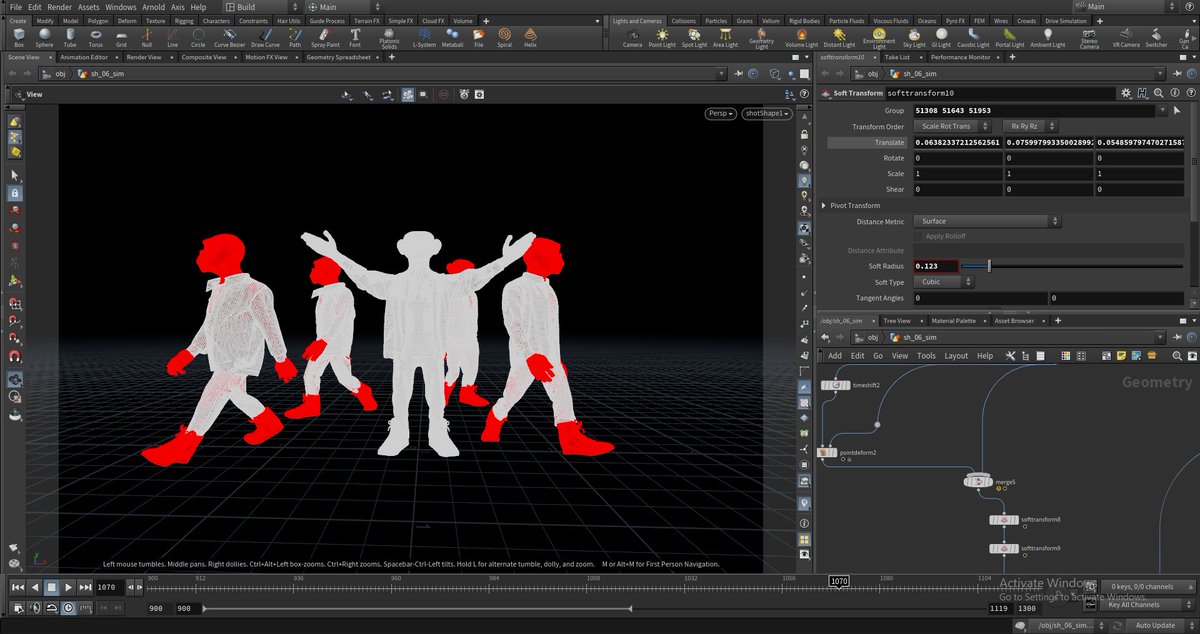The height and width of the screenshot is (634, 1200).
Task: Switch to the Geometry Spreadsheet tab
Action: click(x=337, y=58)
